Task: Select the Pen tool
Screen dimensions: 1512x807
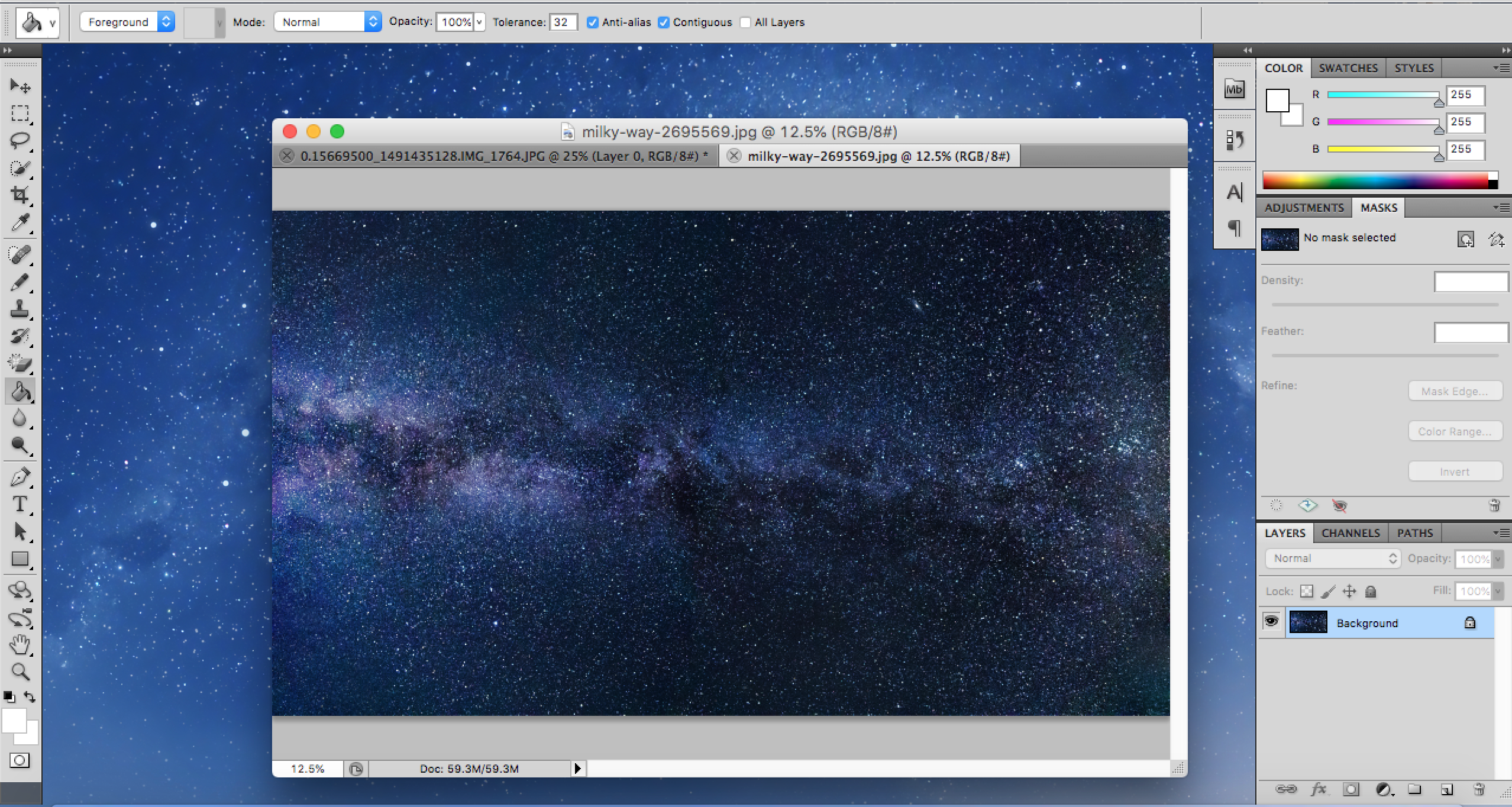Action: pyautogui.click(x=20, y=477)
